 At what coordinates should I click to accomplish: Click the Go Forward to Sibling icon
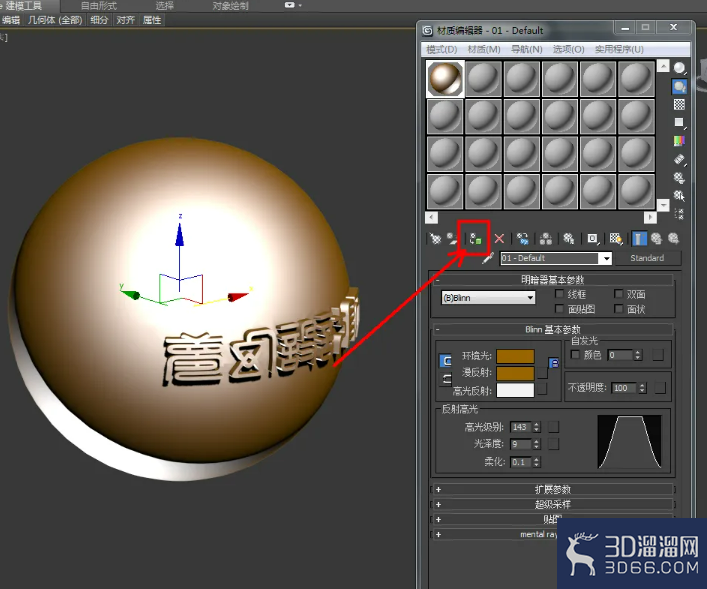tap(674, 239)
